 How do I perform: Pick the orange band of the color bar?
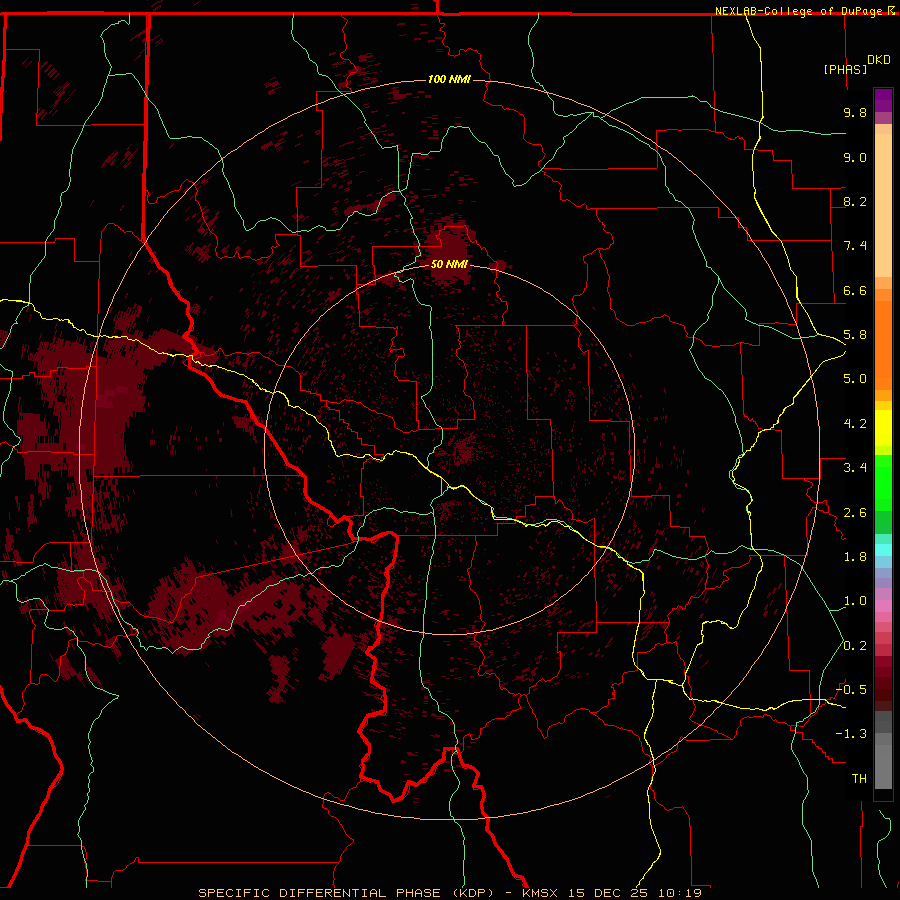[883, 346]
